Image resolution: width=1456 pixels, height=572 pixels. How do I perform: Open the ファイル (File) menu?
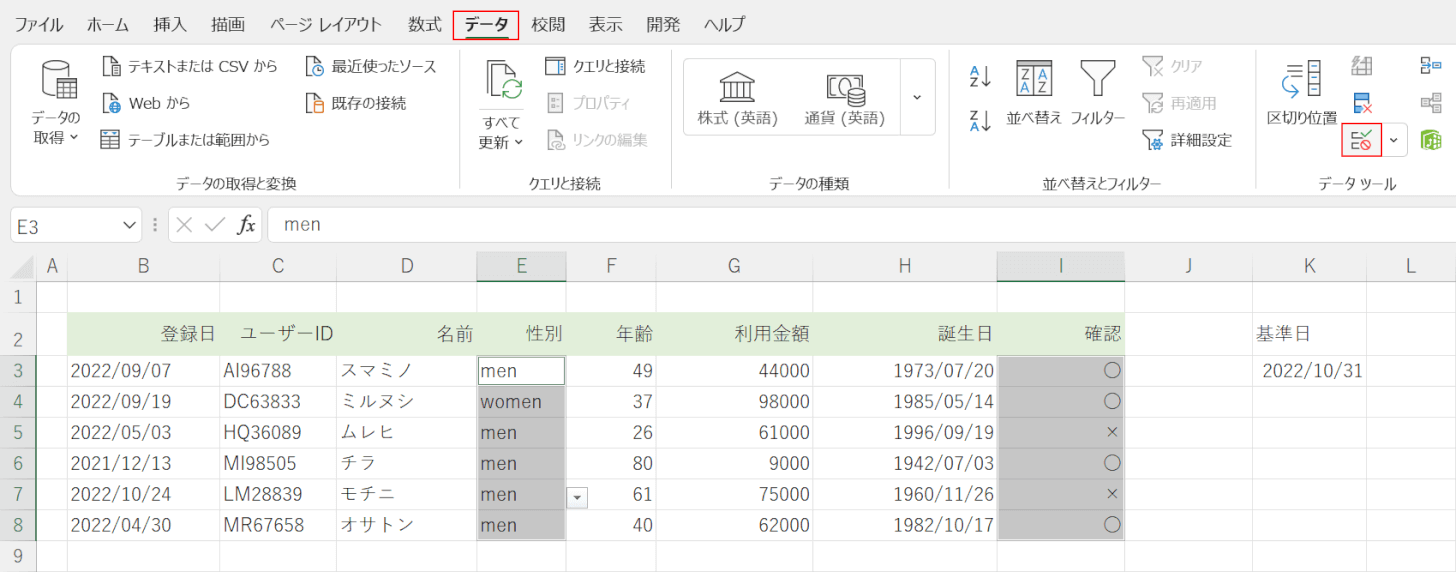click(38, 24)
